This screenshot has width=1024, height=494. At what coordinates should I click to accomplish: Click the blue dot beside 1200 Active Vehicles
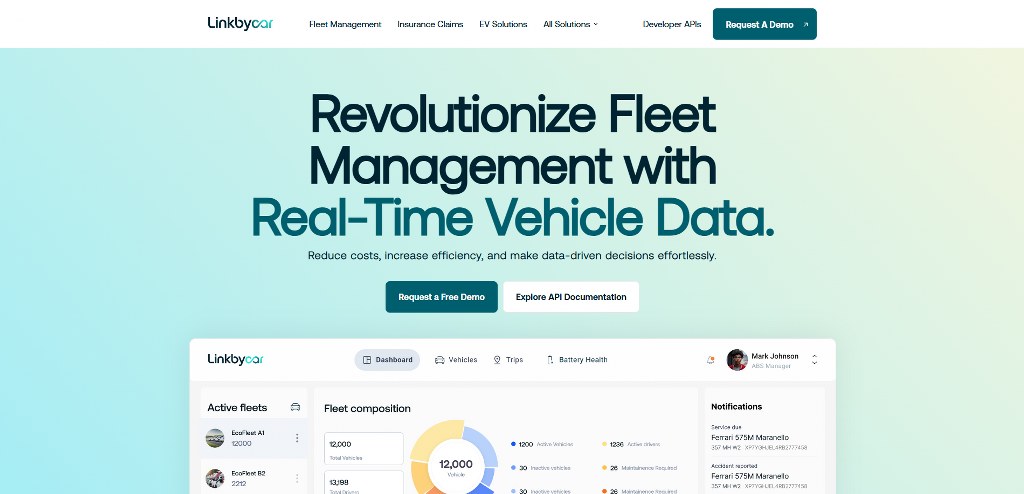(513, 444)
